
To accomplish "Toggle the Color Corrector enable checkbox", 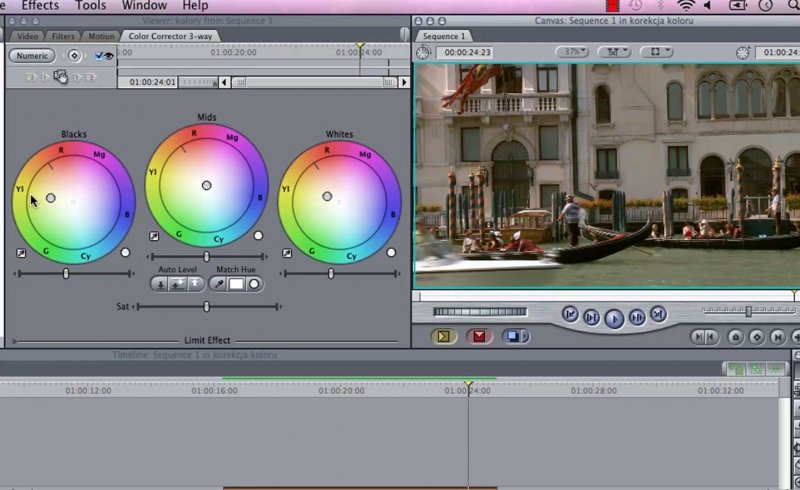I will (x=99, y=56).
